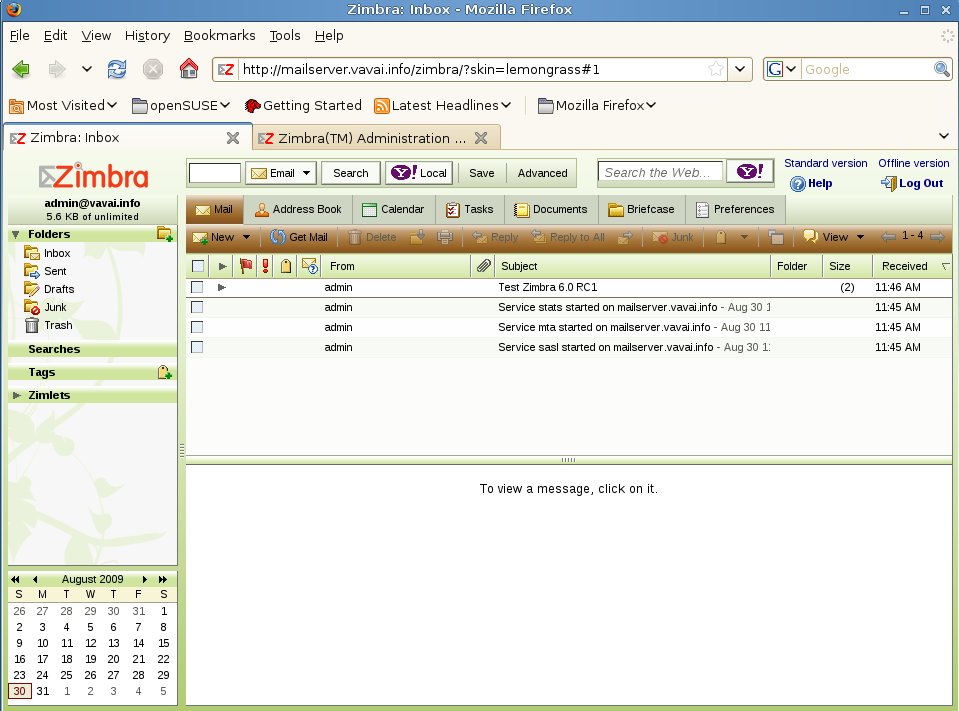
Task: Open the View dropdown menu
Action: (832, 237)
